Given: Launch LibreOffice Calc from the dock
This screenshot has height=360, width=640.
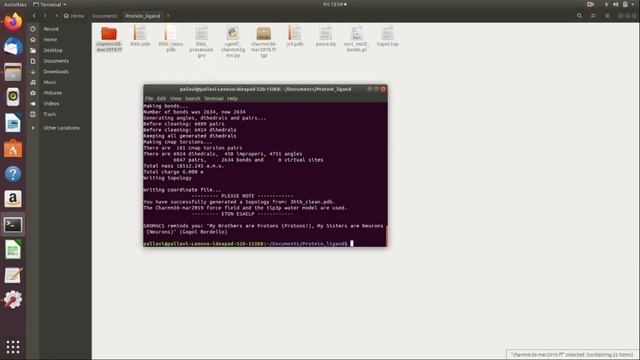Looking at the screenshot, I should [x=13, y=250].
